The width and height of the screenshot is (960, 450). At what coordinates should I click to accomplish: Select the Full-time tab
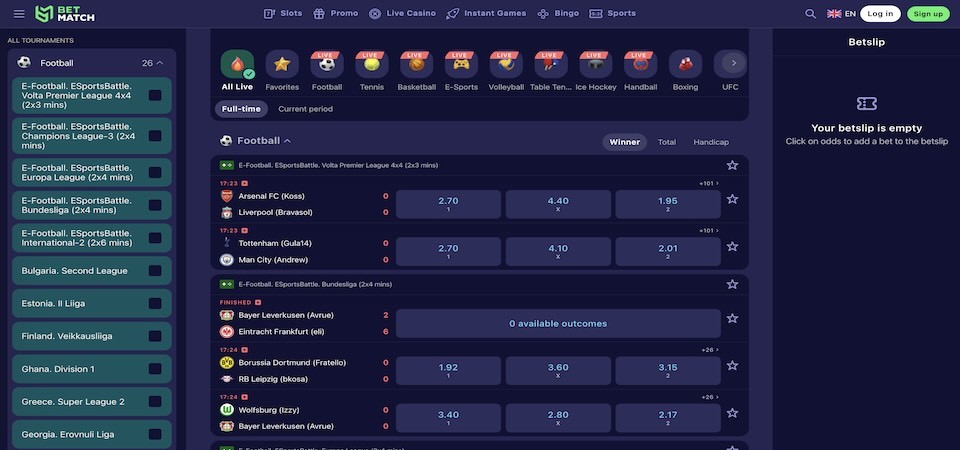(x=241, y=109)
